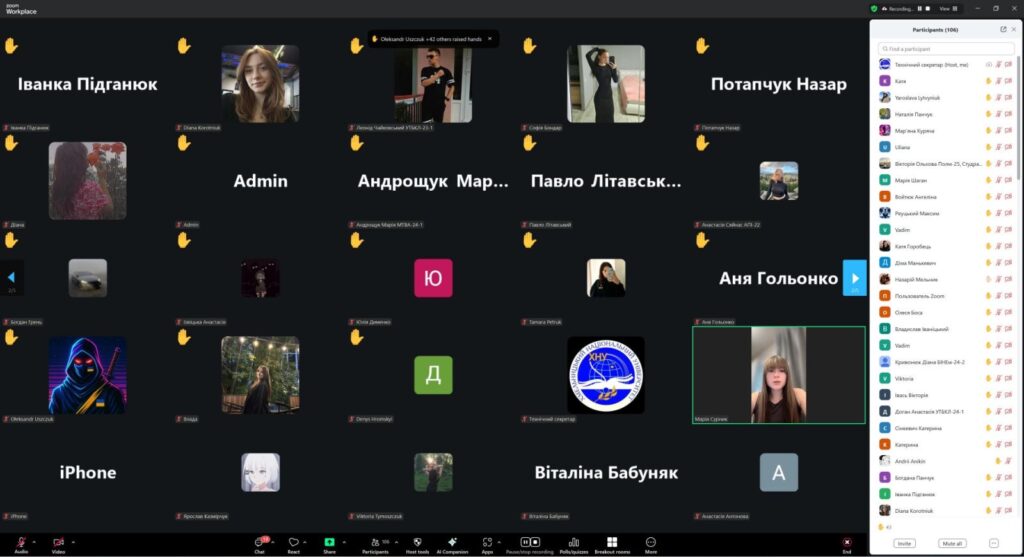
Task: Pop out the Participants panel
Action: click(1003, 30)
